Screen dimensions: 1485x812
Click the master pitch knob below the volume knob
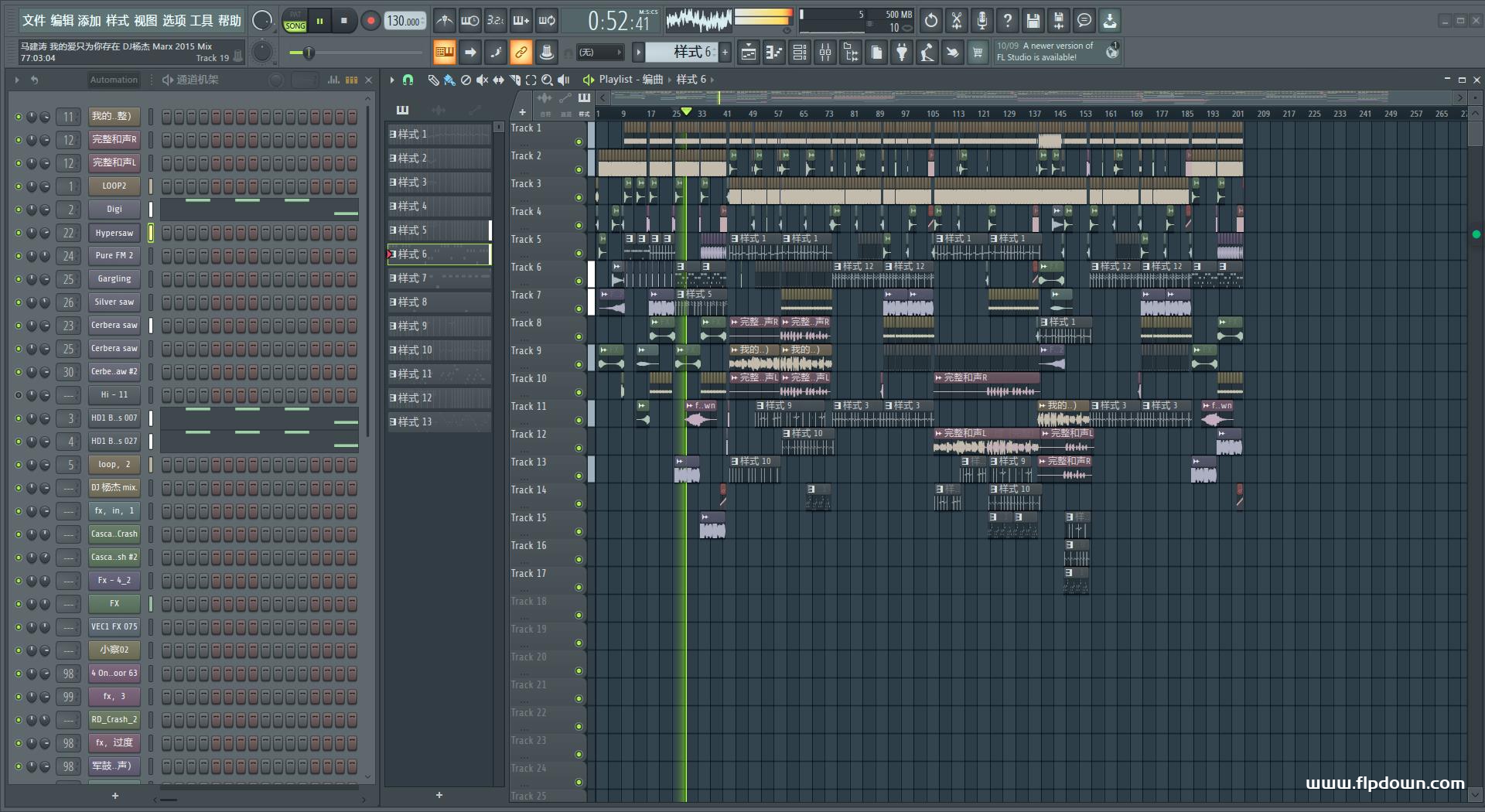click(263, 52)
